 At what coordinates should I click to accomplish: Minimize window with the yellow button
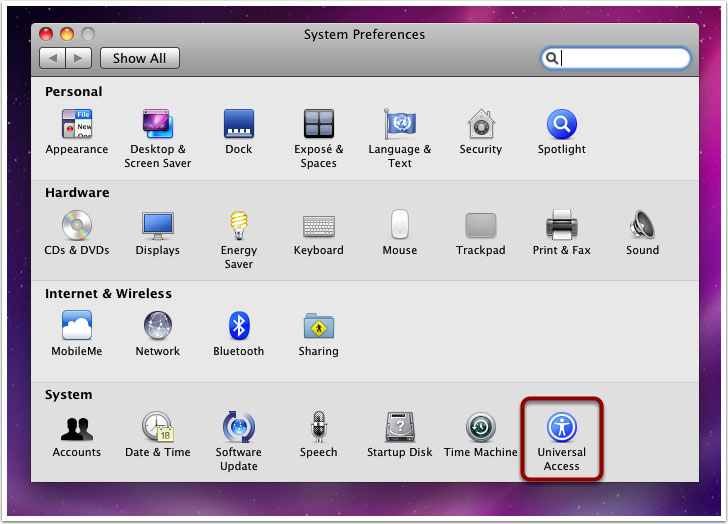pyautogui.click(x=67, y=34)
